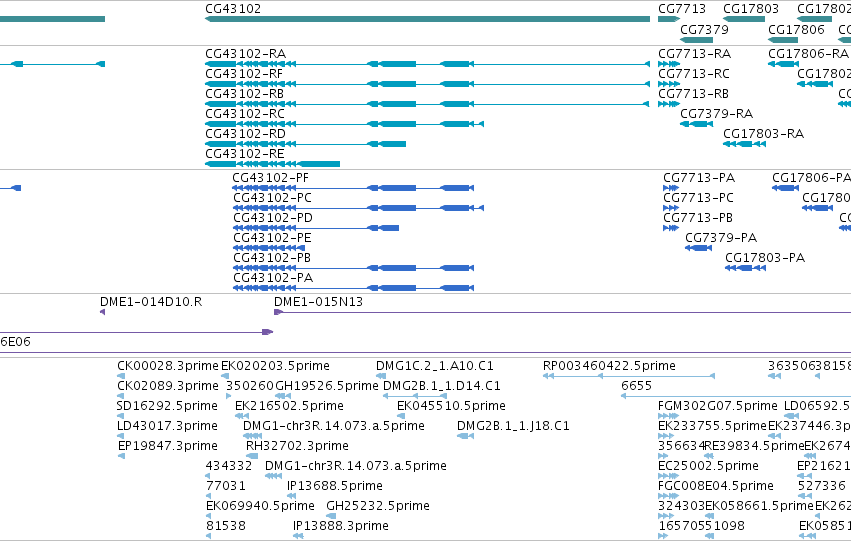Select protein CG43102-PF
851x541 pixels.
pos(270,178)
